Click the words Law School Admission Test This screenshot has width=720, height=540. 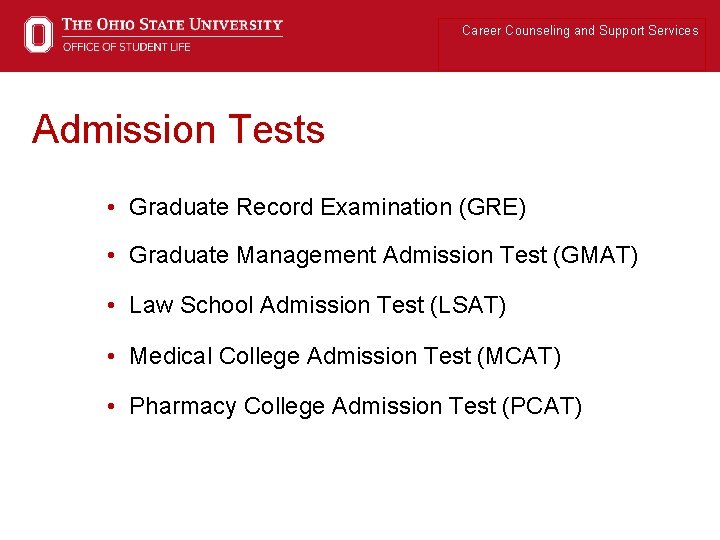point(276,306)
